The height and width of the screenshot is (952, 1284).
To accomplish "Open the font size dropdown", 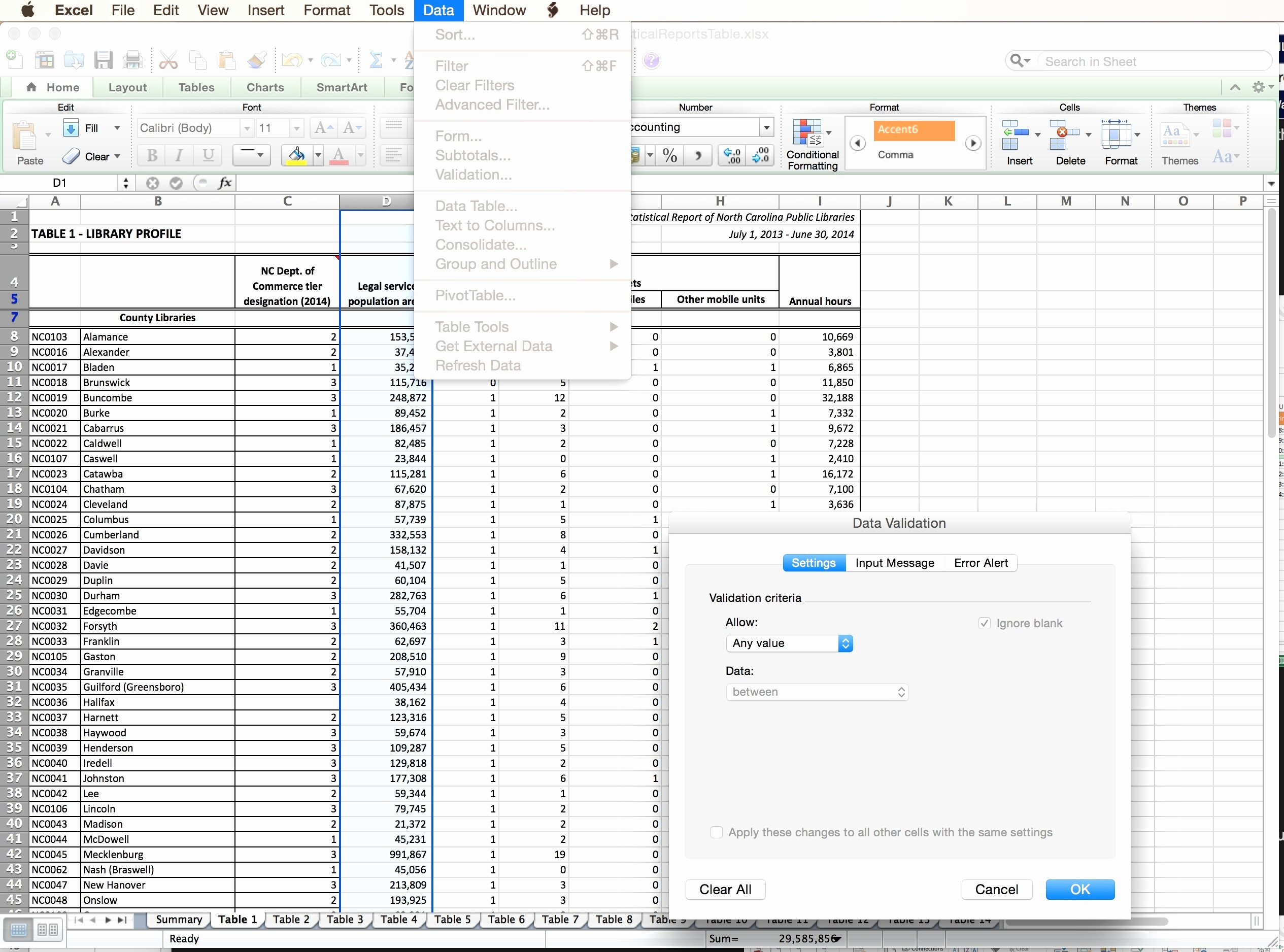I will click(x=296, y=127).
